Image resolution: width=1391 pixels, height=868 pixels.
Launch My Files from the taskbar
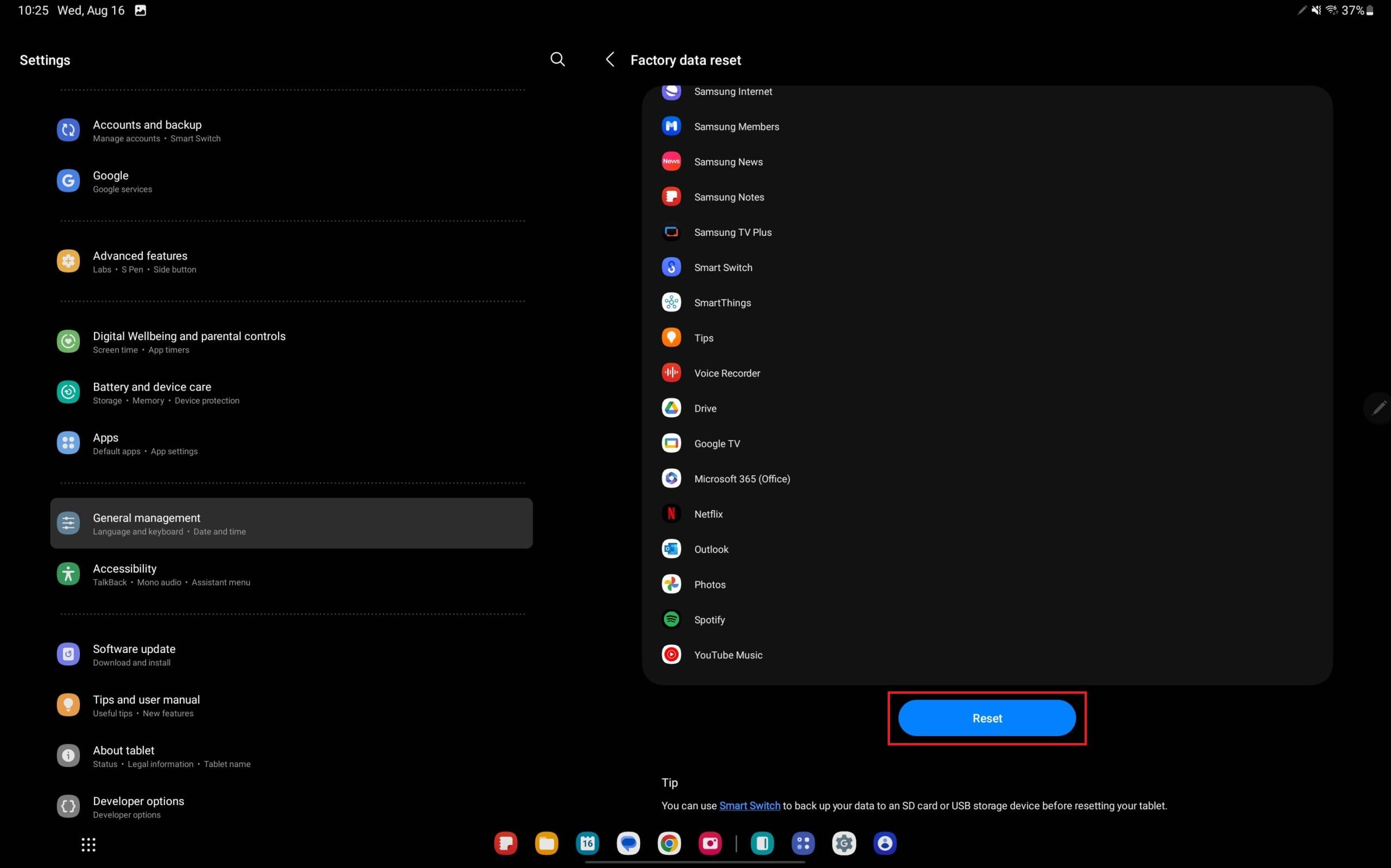click(547, 844)
